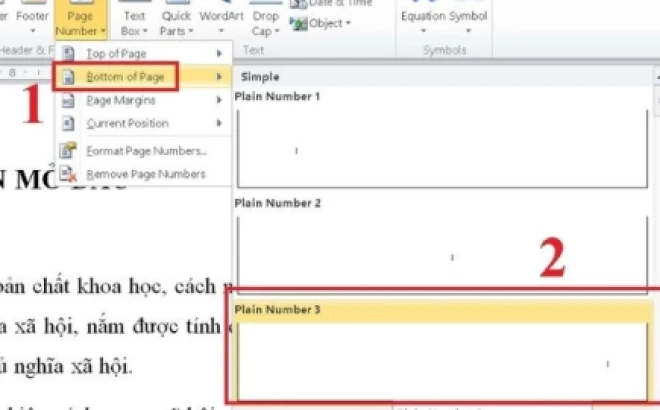
Task: Click the Bottom of Page icon
Action: tap(68, 77)
